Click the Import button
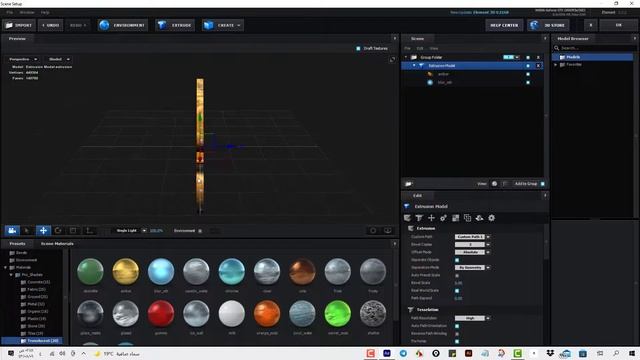This screenshot has width=640, height=360. tap(19, 25)
